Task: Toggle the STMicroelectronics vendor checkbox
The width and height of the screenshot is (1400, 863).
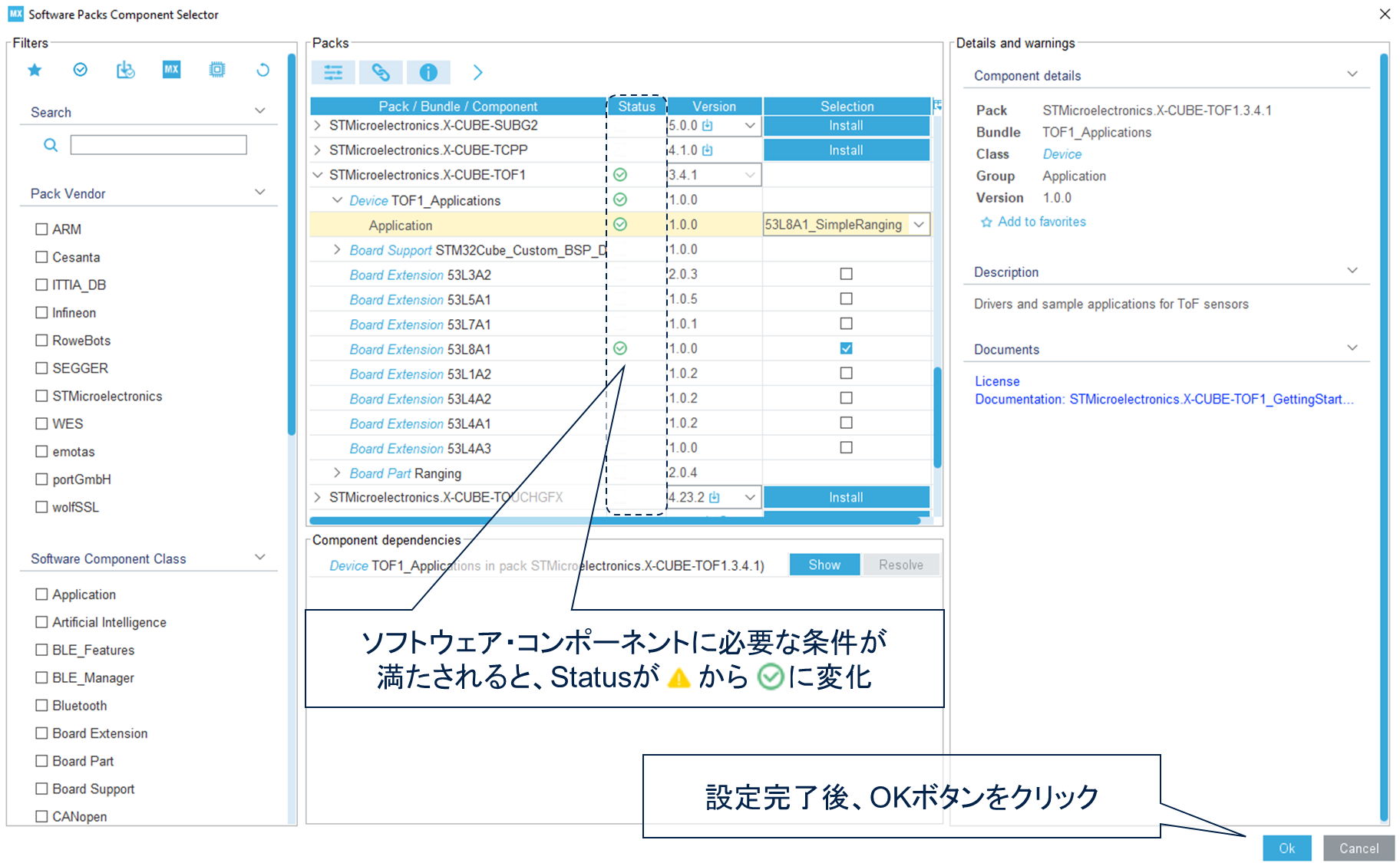Action: click(x=41, y=396)
